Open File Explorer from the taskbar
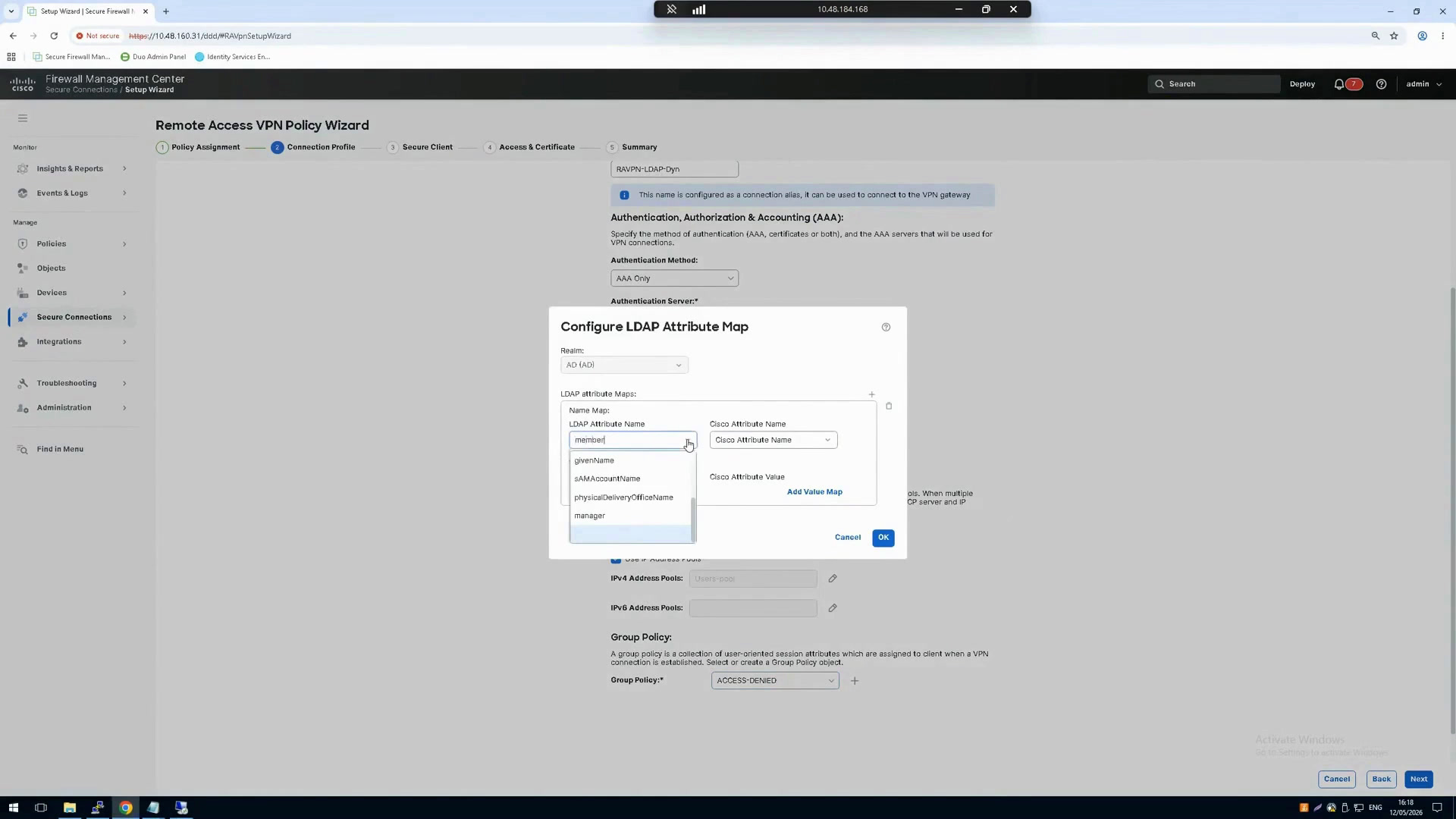1456x819 pixels. pyautogui.click(x=69, y=808)
